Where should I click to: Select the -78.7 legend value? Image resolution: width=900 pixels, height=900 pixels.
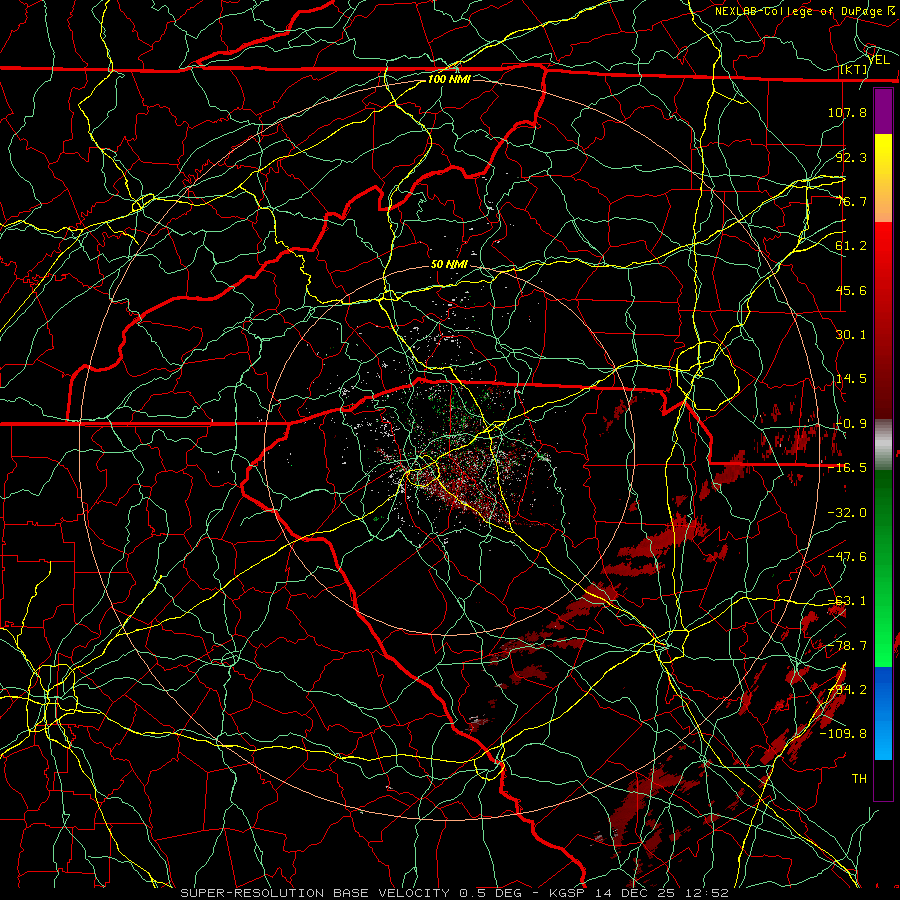click(x=847, y=646)
